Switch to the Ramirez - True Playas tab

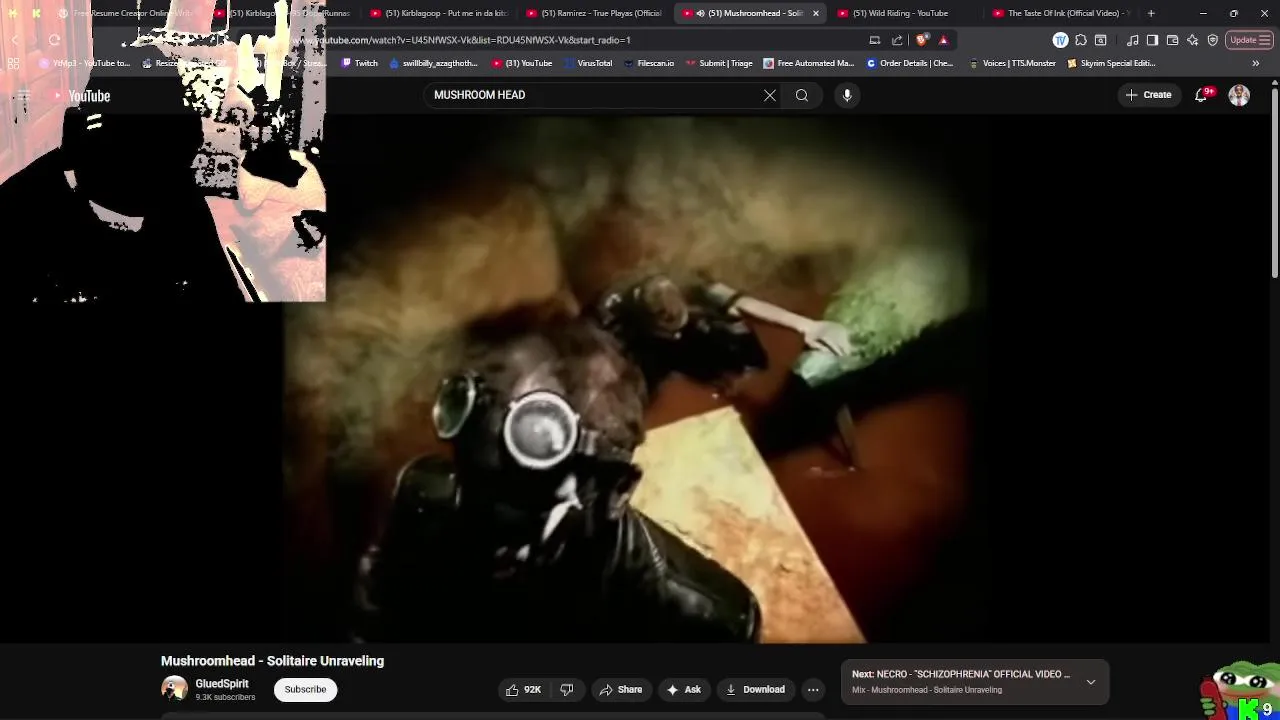pyautogui.click(x=595, y=13)
